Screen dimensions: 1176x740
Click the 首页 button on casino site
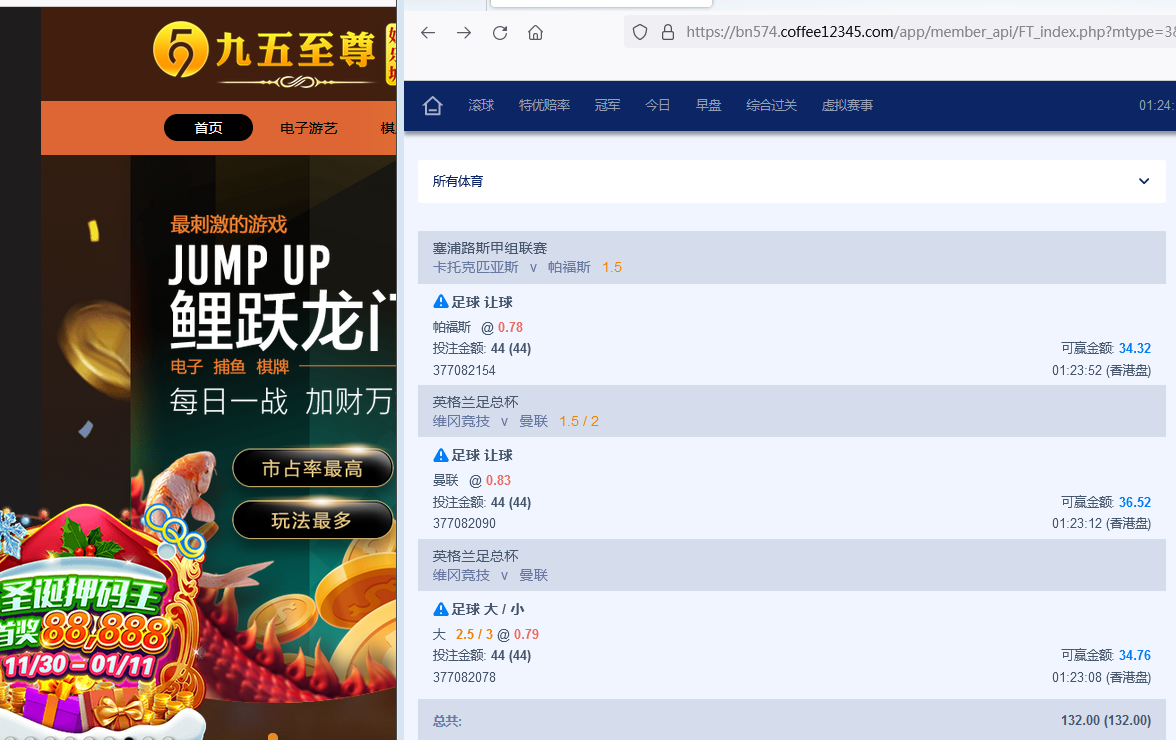[x=208, y=128]
